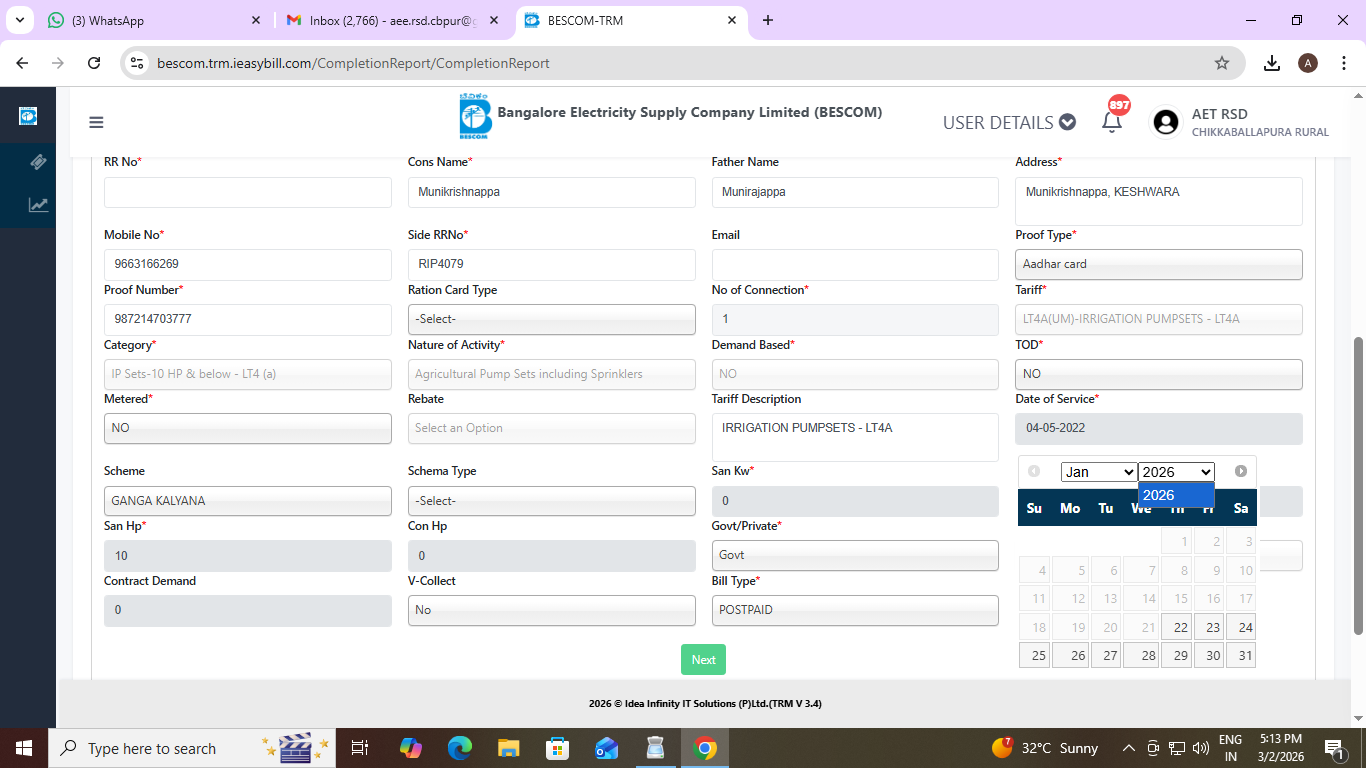The height and width of the screenshot is (768, 1366).
Task: Open the analytics chart sidebar icon
Action: click(38, 205)
